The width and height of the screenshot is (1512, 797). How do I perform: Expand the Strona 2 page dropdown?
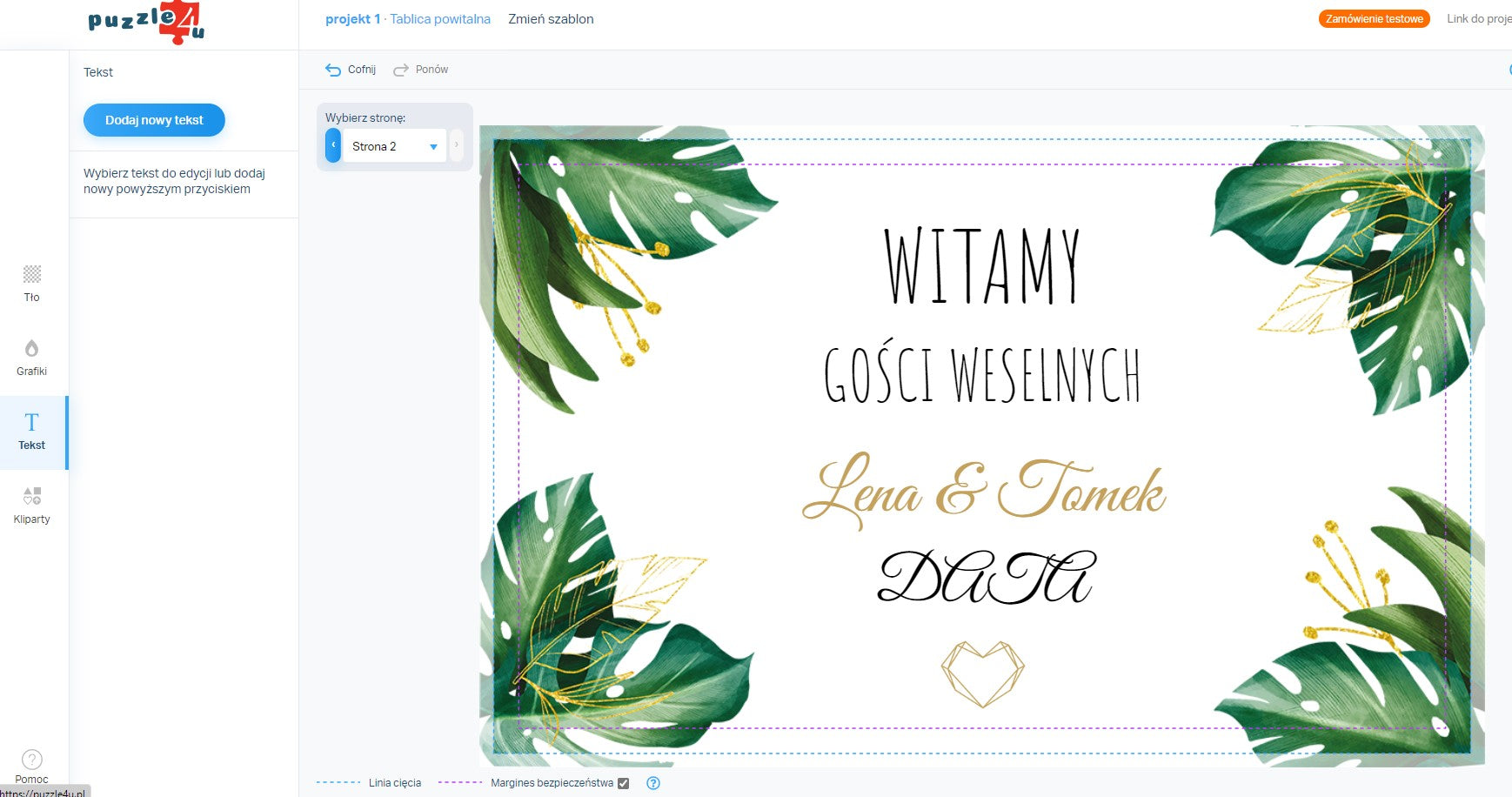[x=395, y=146]
